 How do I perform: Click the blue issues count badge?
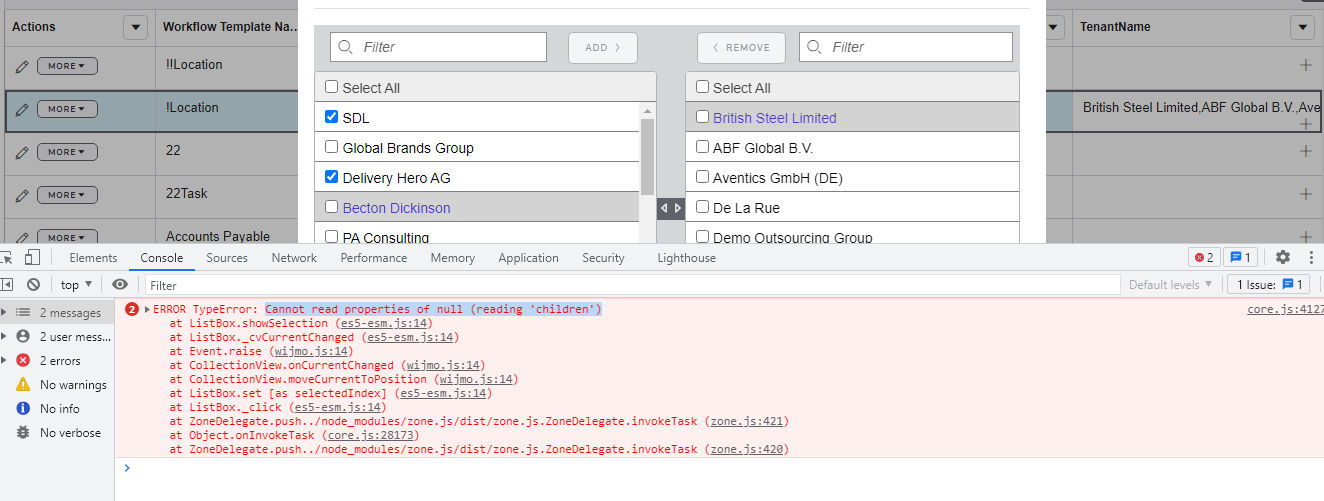point(1241,258)
